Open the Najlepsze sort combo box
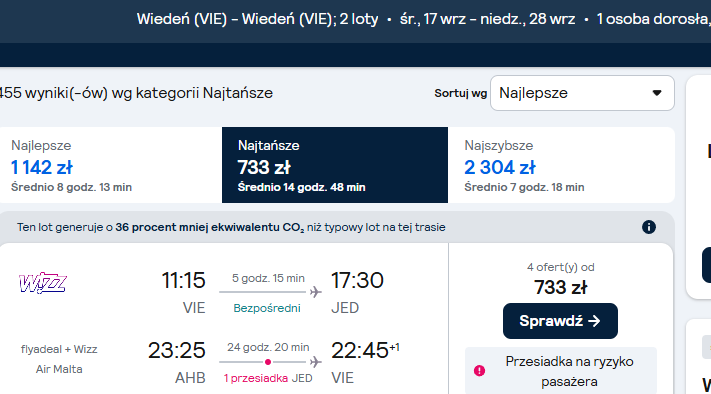This screenshot has width=711, height=394. pos(582,93)
